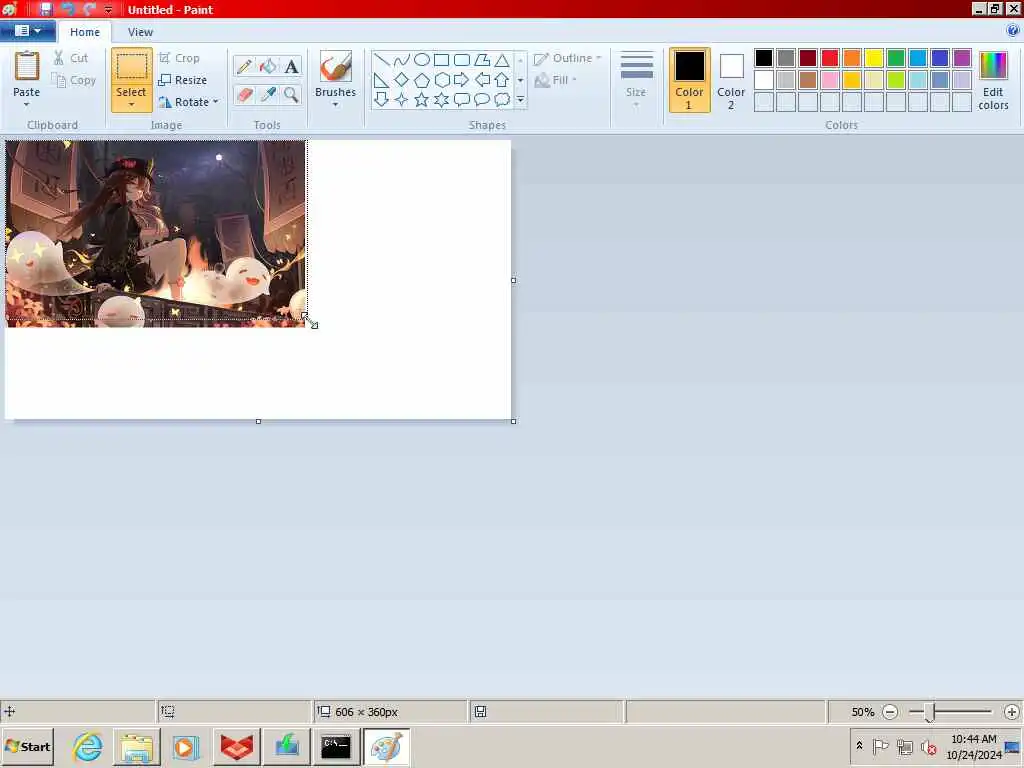Choose the Triangle shape
The width and height of the screenshot is (1024, 768).
(x=502, y=60)
